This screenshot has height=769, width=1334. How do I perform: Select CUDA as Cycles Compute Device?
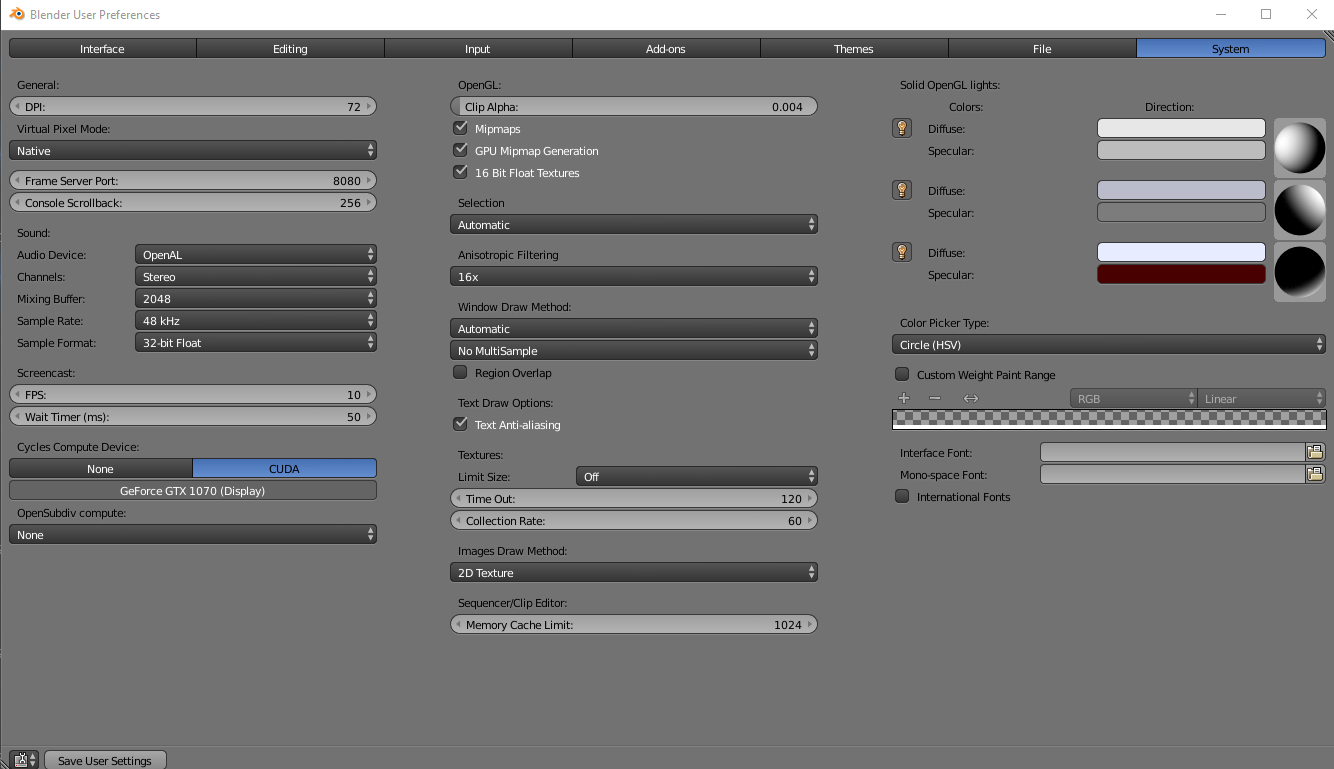click(284, 468)
